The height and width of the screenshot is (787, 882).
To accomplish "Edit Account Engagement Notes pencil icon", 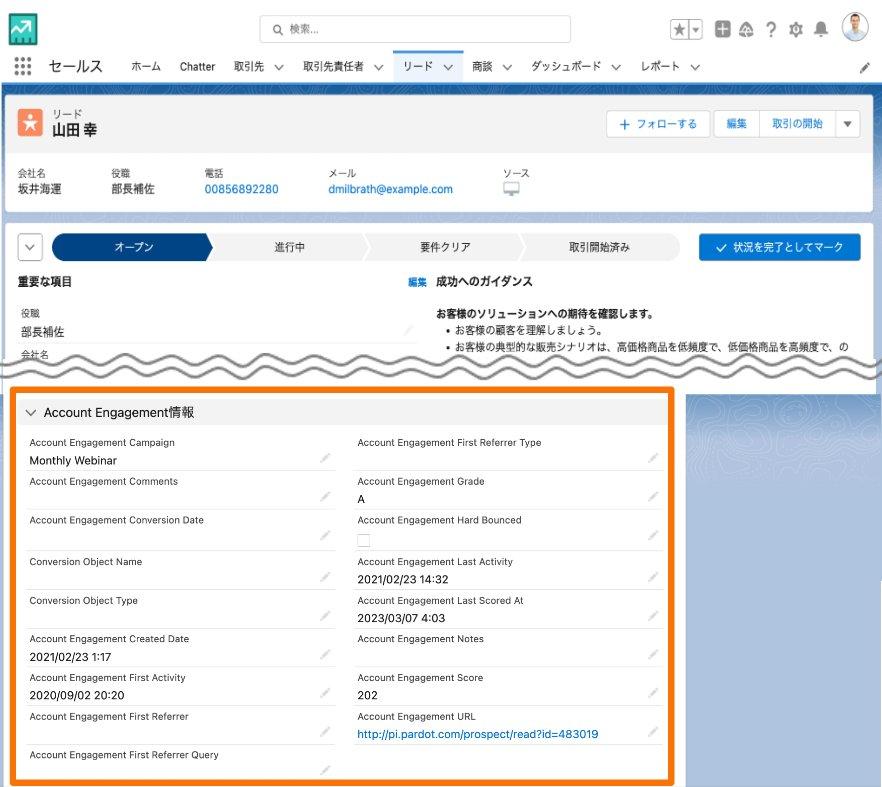I will pos(653,655).
